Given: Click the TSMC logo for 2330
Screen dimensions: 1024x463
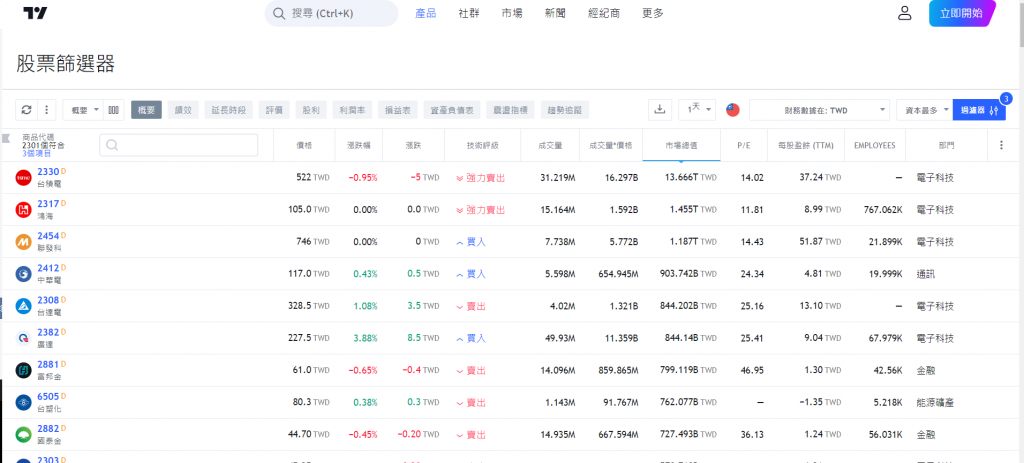Looking at the screenshot, I should pos(24,177).
